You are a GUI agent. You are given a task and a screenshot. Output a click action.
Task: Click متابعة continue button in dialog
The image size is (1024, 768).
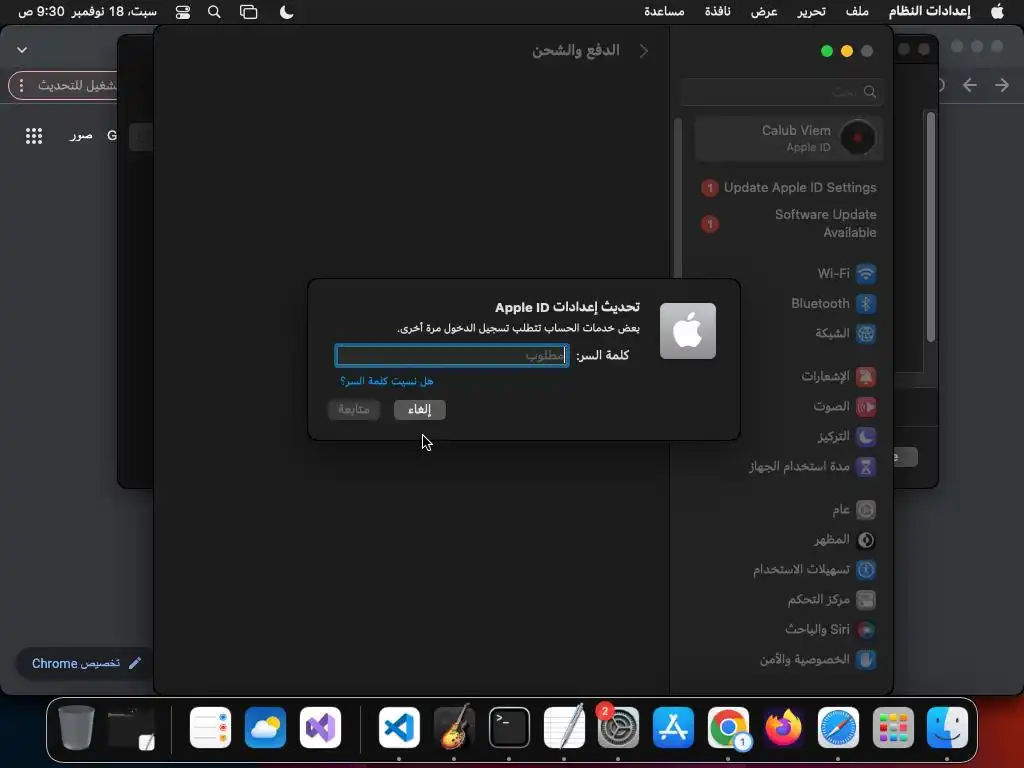tap(354, 409)
